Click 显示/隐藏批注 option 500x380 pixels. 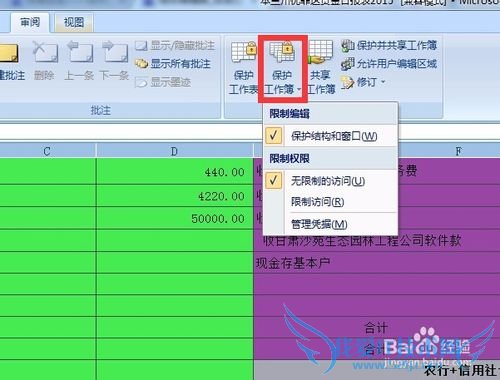click(x=175, y=46)
